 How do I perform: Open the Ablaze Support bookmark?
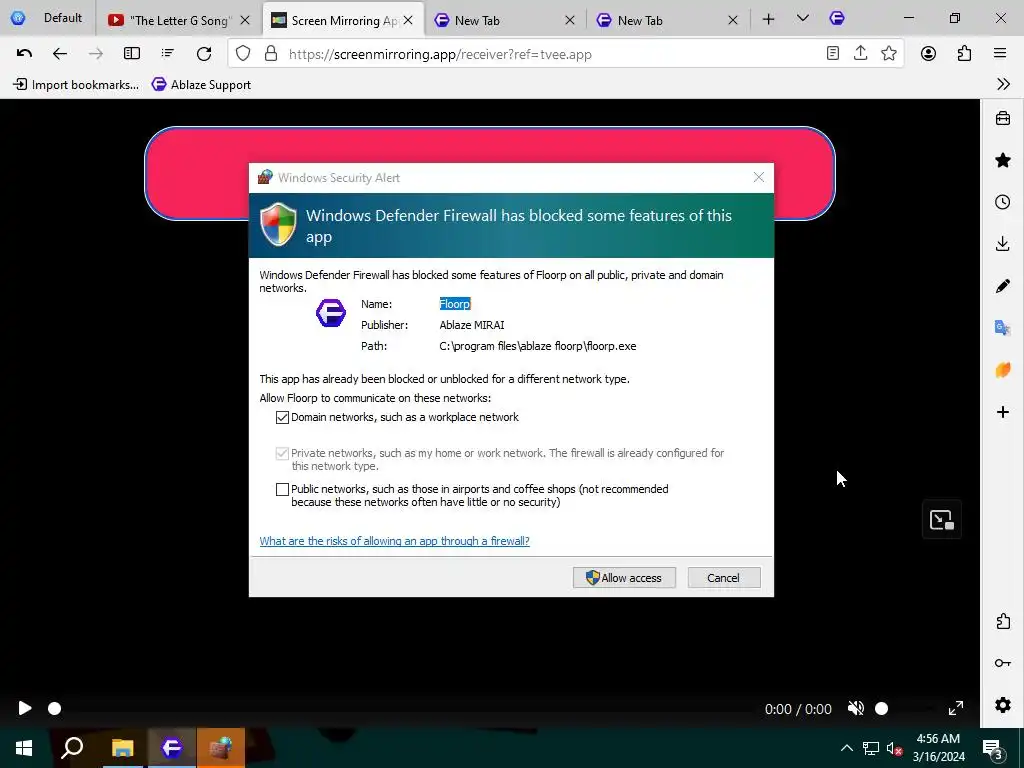click(x=201, y=84)
